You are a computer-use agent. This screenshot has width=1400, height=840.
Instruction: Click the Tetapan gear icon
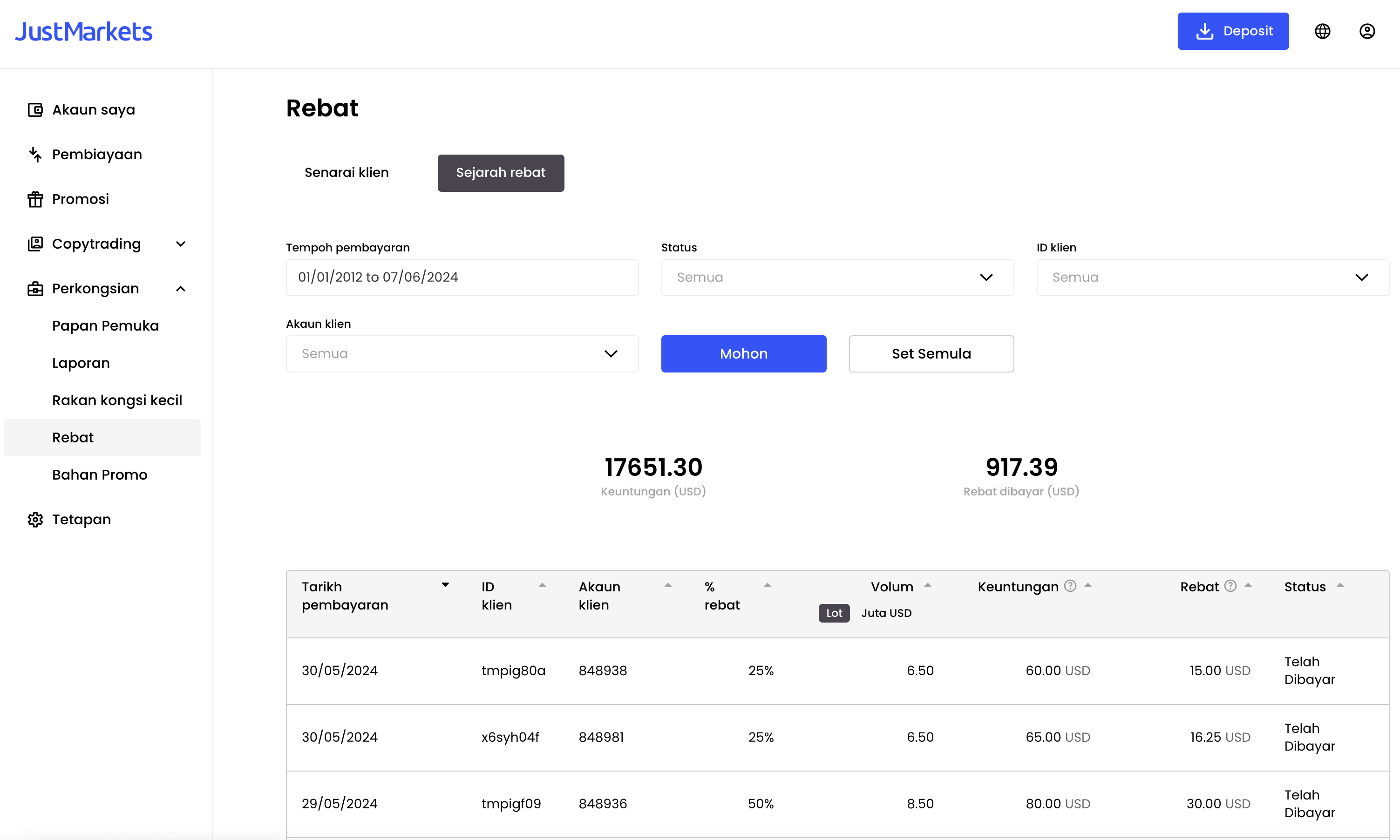pyautogui.click(x=35, y=520)
